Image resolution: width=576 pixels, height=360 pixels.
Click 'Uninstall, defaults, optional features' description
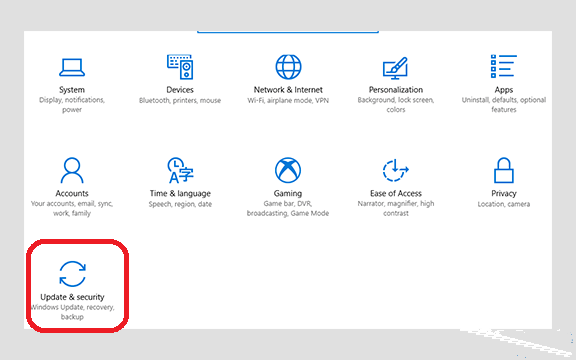point(504,105)
